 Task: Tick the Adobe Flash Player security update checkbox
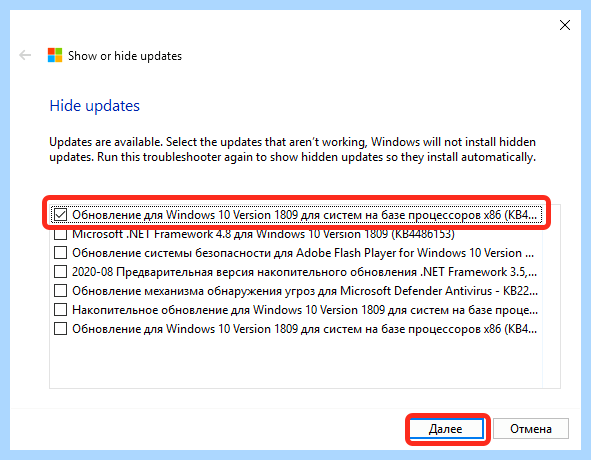click(60, 253)
